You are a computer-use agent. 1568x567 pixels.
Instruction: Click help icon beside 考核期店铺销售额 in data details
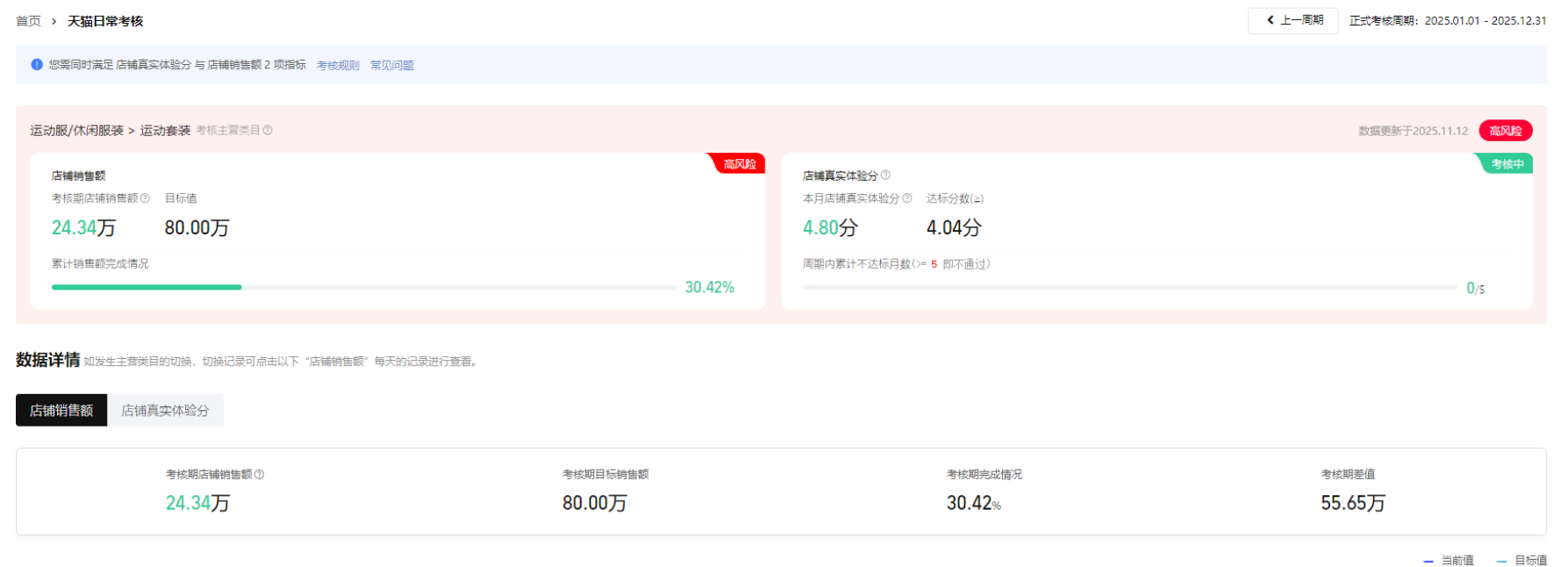(259, 474)
